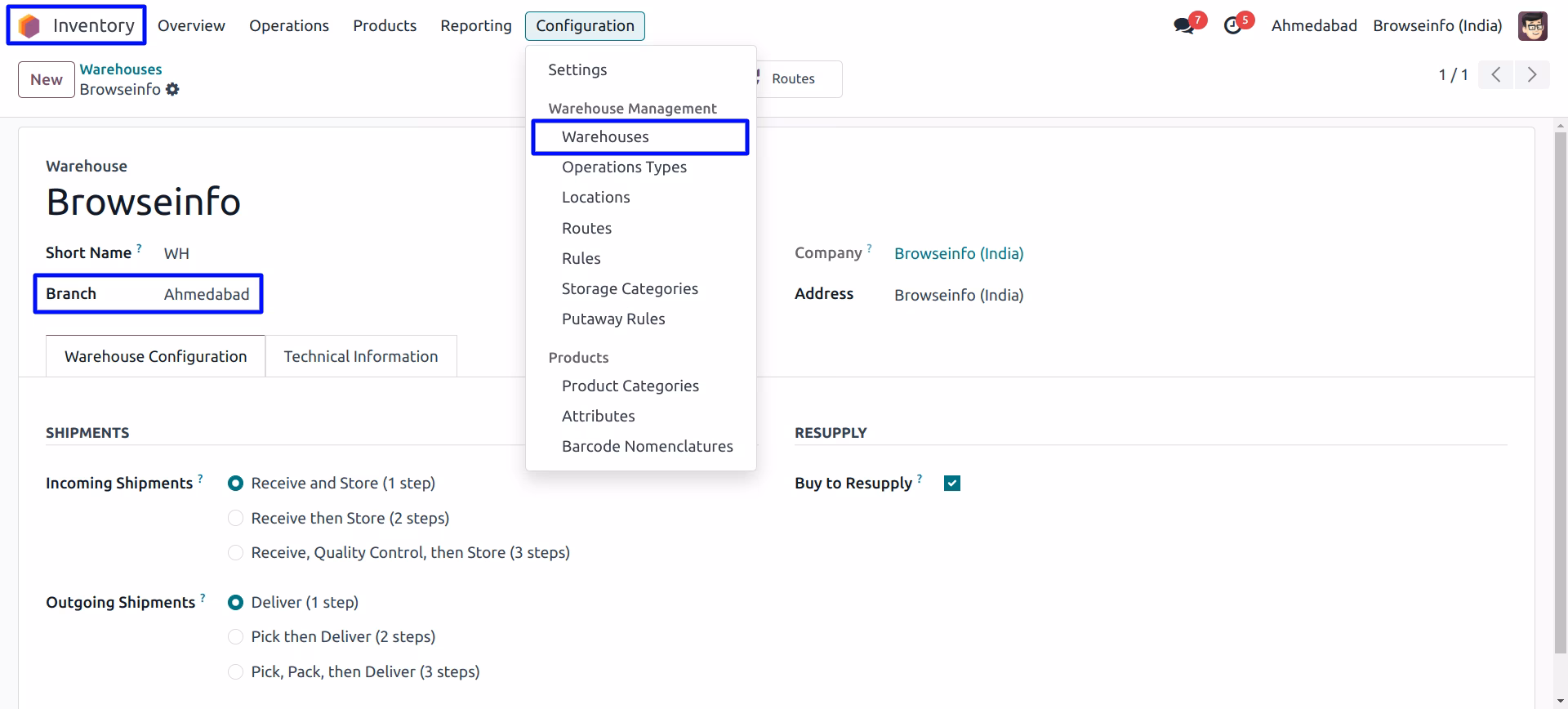Select Receive and Store (1 step)
This screenshot has width=1568, height=709.
coord(236,484)
